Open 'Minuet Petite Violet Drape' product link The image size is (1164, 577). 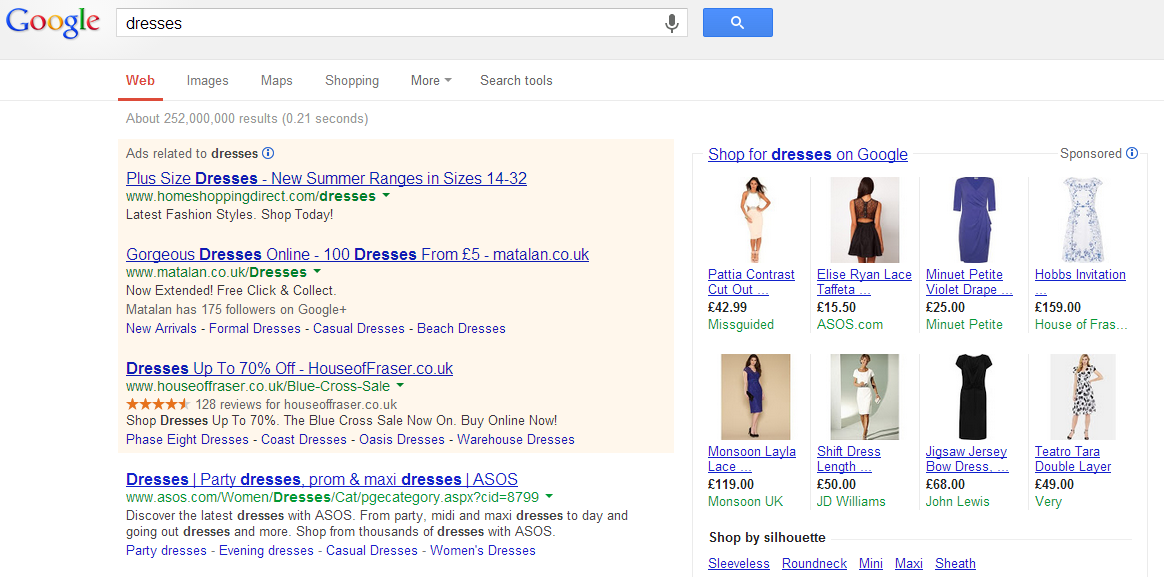click(970, 282)
